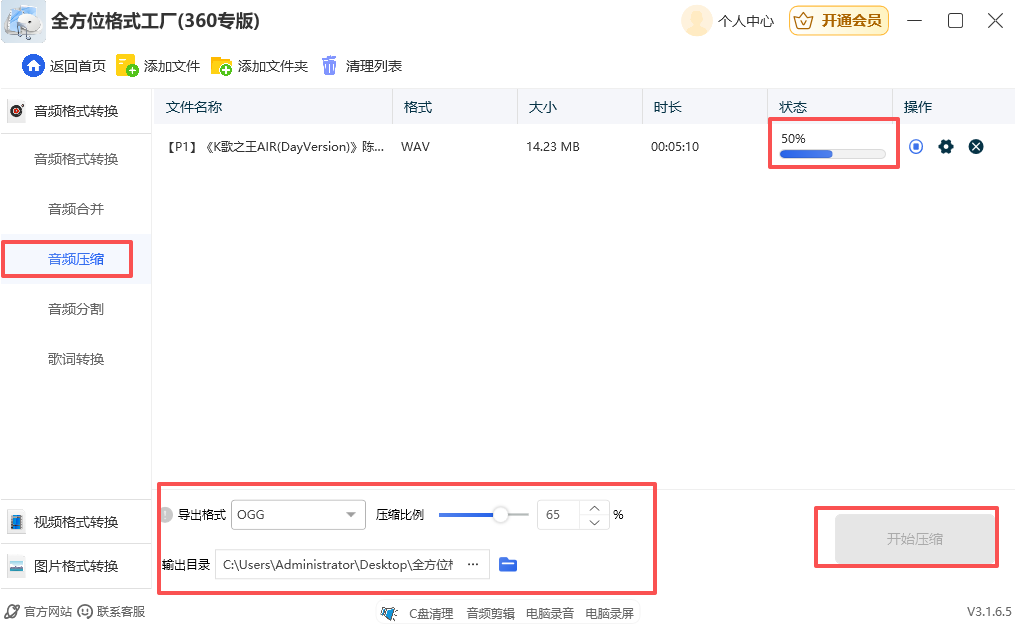
Task: Select 音频分割 in the sidebar
Action: [x=76, y=309]
